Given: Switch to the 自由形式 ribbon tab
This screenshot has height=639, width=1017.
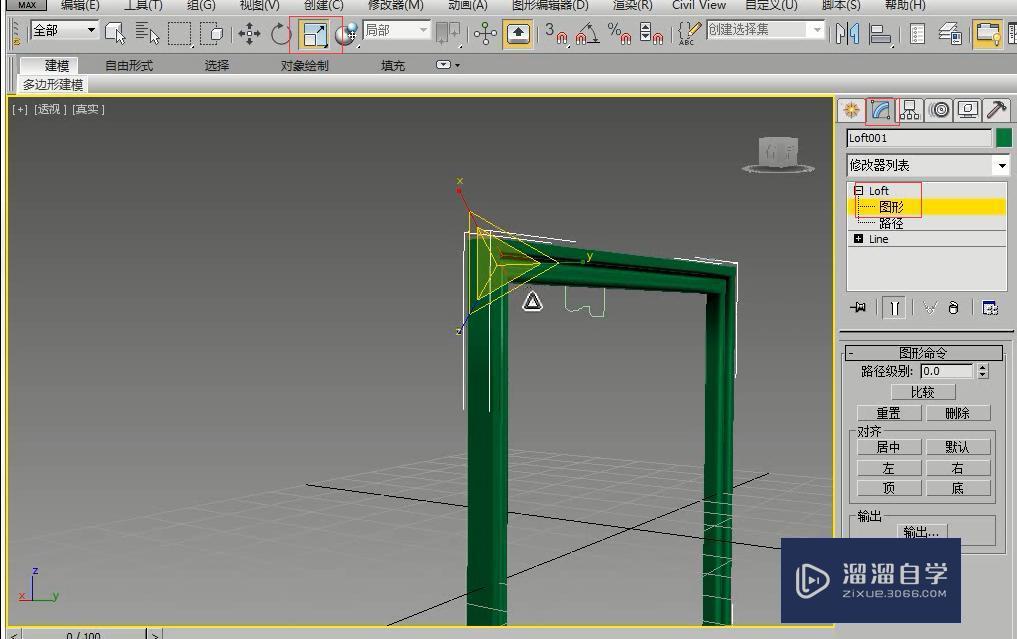Looking at the screenshot, I should [129, 66].
